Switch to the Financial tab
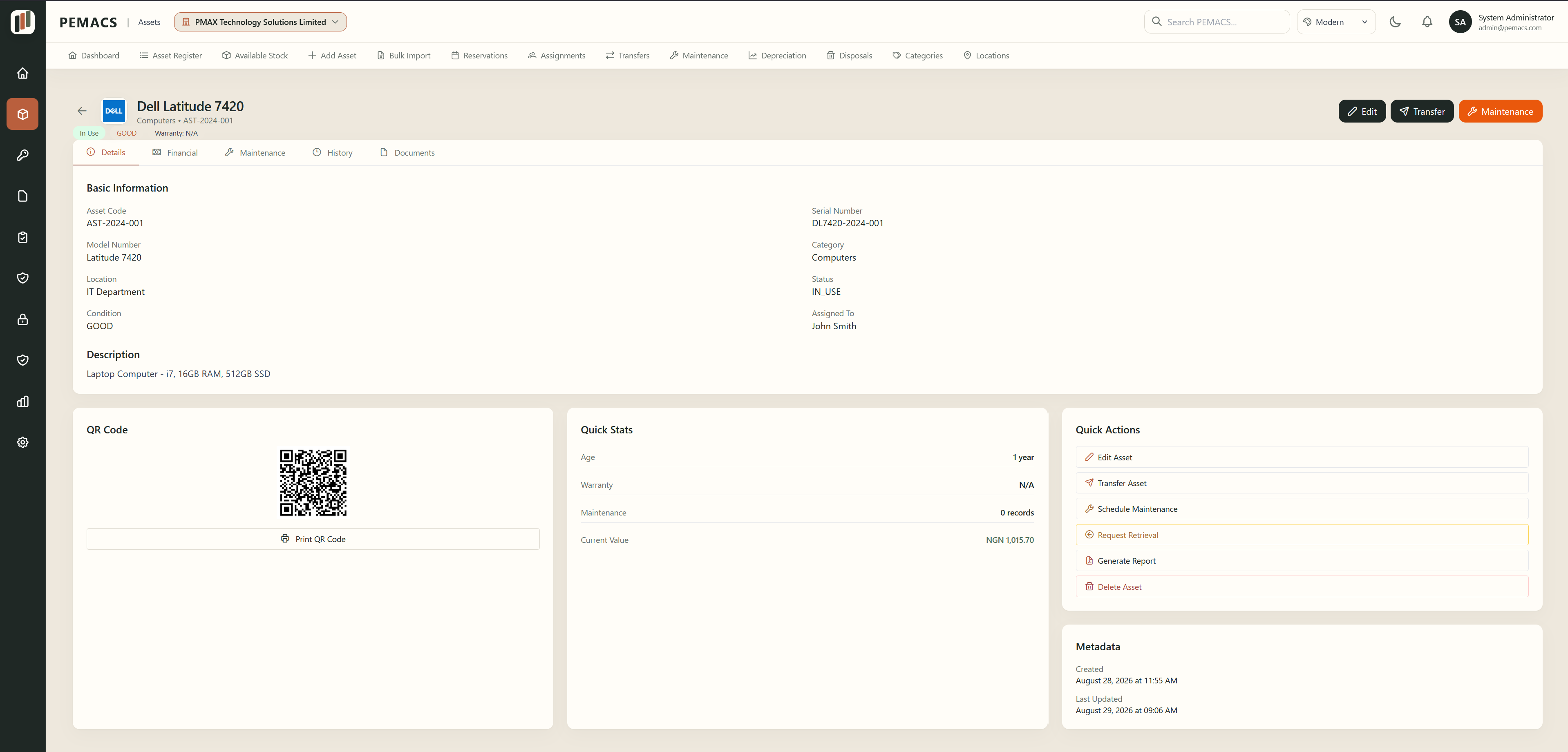The height and width of the screenshot is (752, 1568). point(175,152)
